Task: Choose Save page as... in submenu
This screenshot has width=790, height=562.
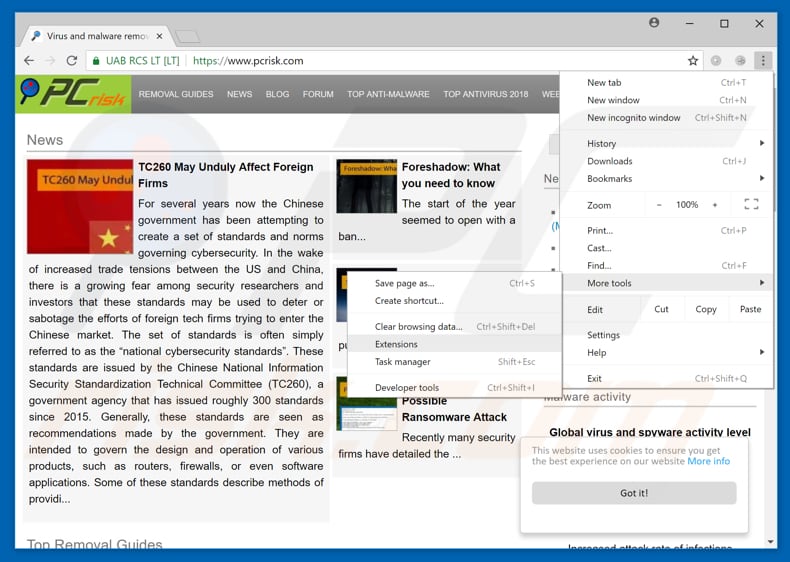Action: 454,283
